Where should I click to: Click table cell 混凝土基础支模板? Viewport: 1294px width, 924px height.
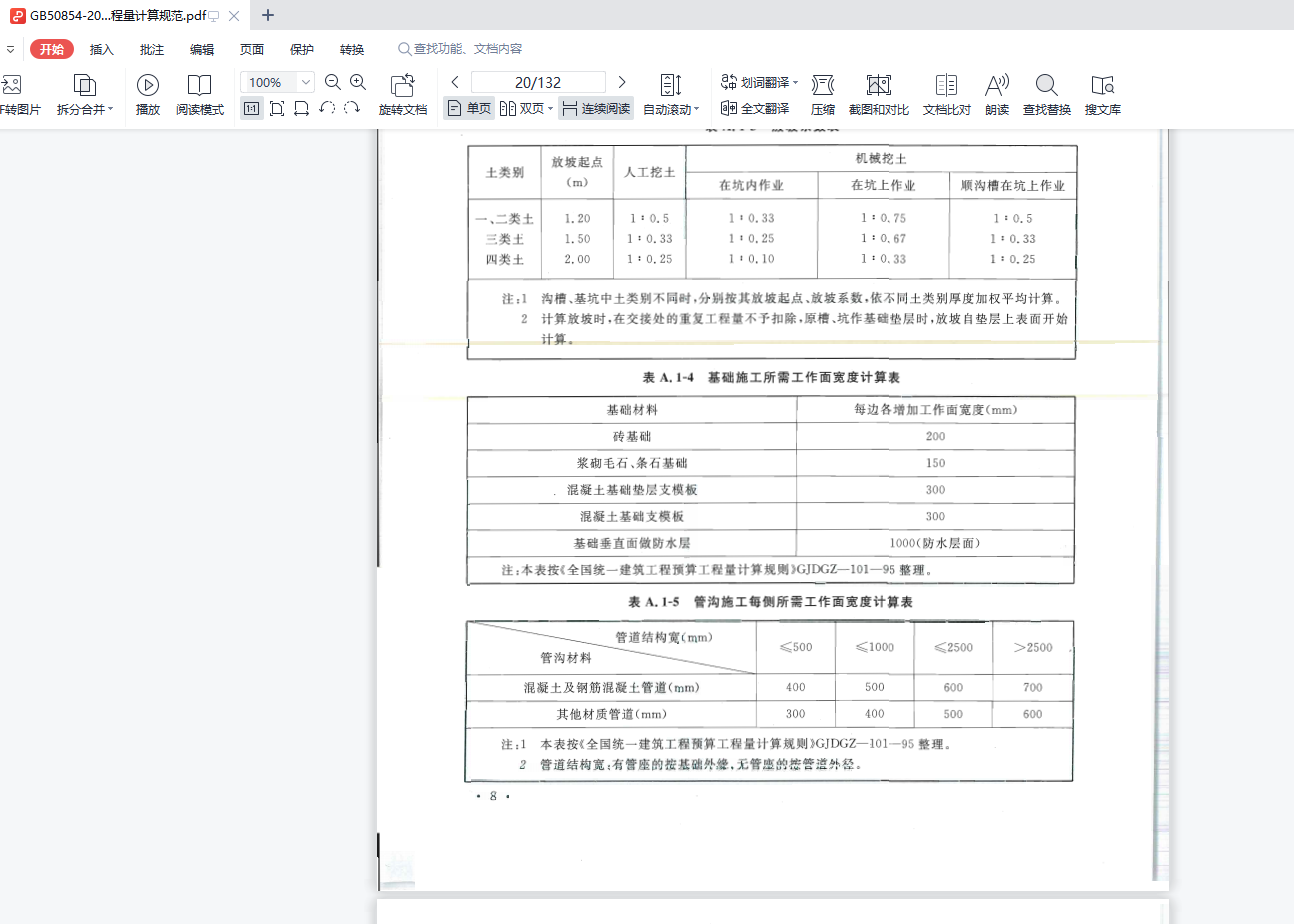pos(632,517)
